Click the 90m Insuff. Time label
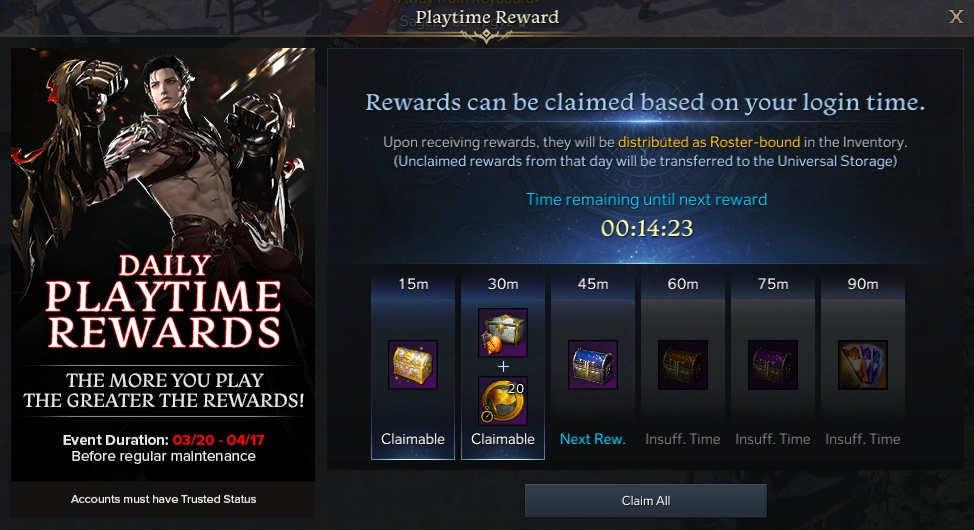This screenshot has height=530, width=974. tap(863, 439)
